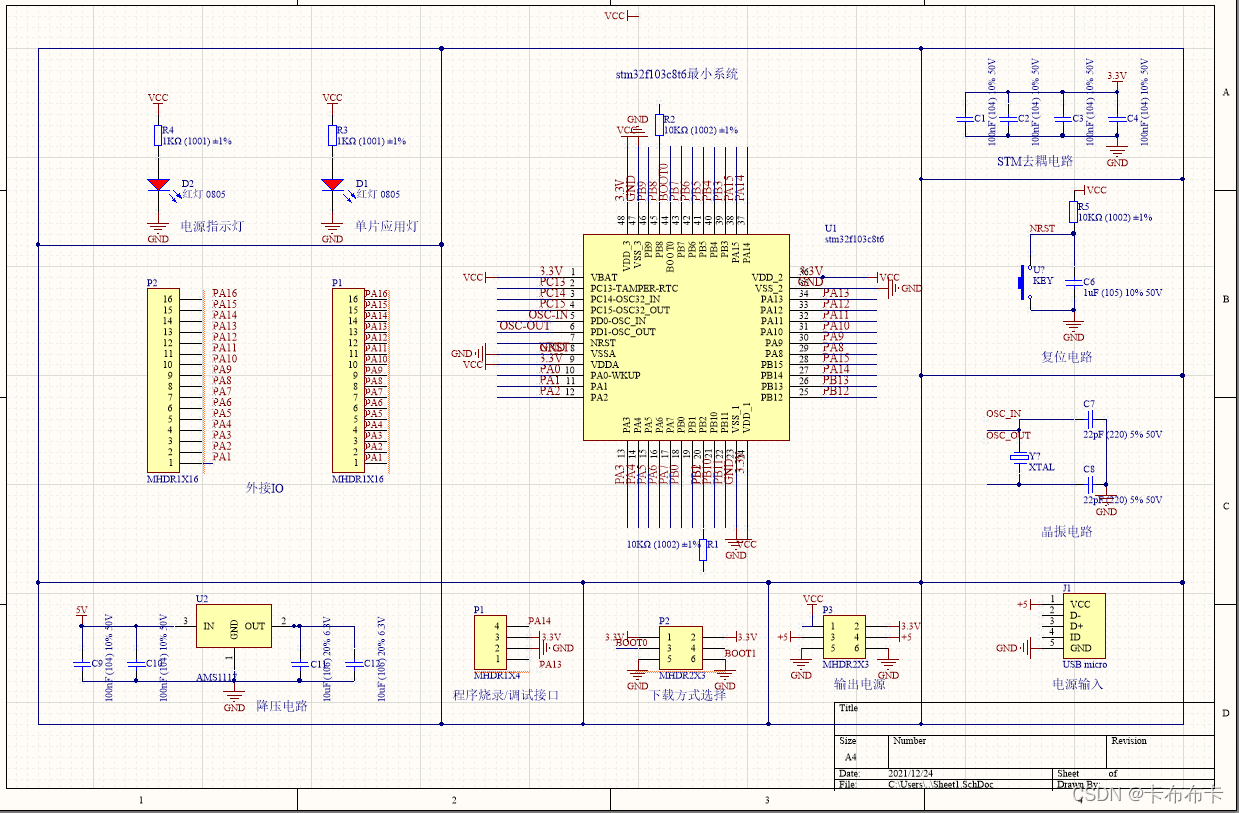Click the P3 MHDR2X3 output power header
Image resolution: width=1239 pixels, height=813 pixels.
842,637
